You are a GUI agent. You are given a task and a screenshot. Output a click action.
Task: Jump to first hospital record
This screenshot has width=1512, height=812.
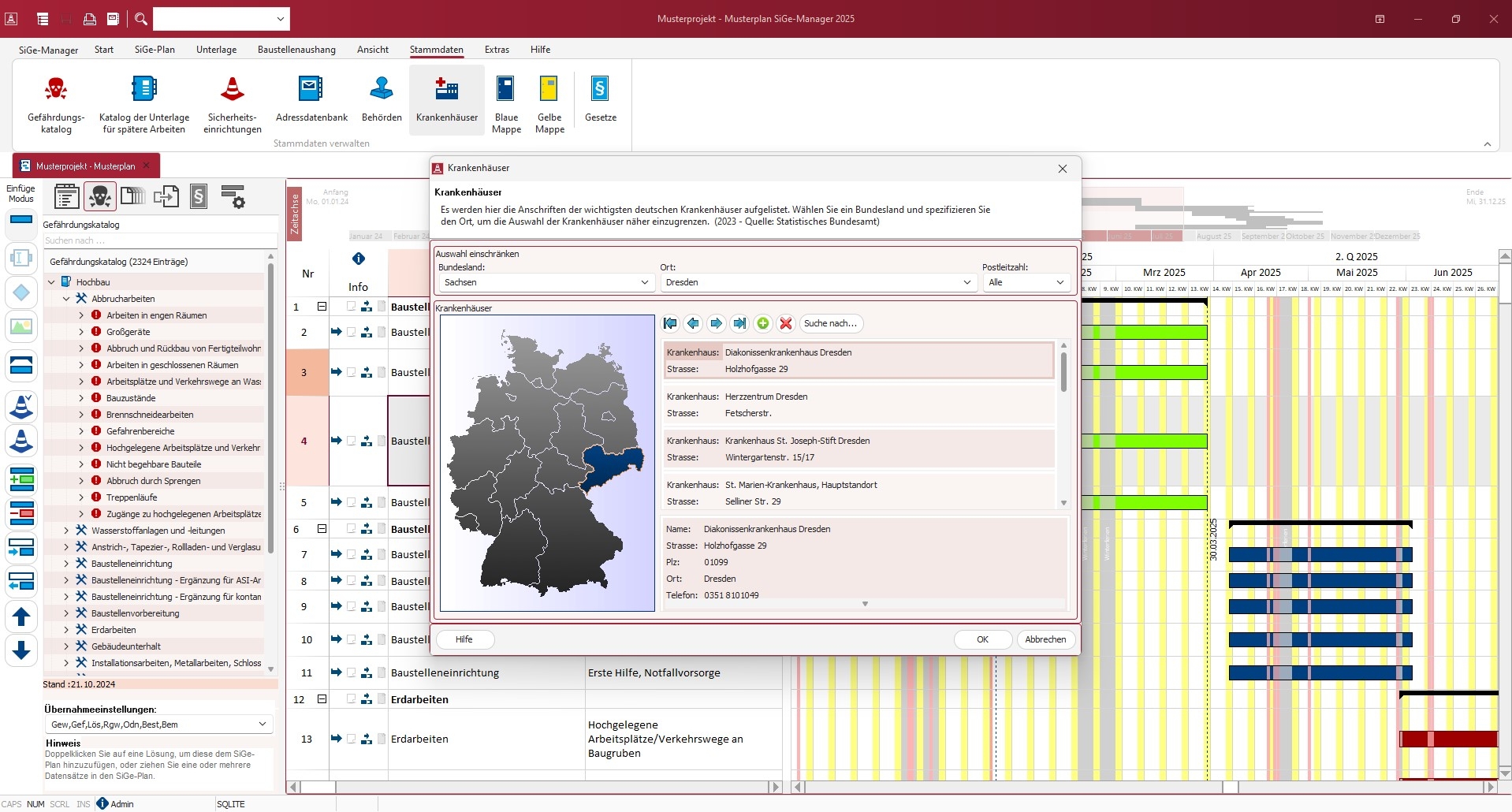pos(670,323)
